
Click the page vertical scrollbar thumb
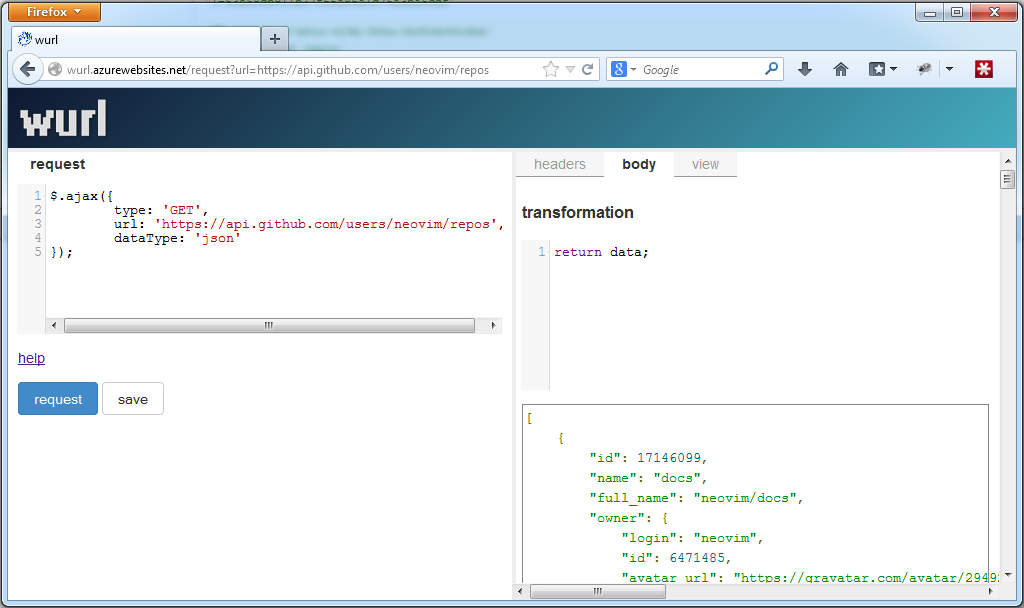1007,179
